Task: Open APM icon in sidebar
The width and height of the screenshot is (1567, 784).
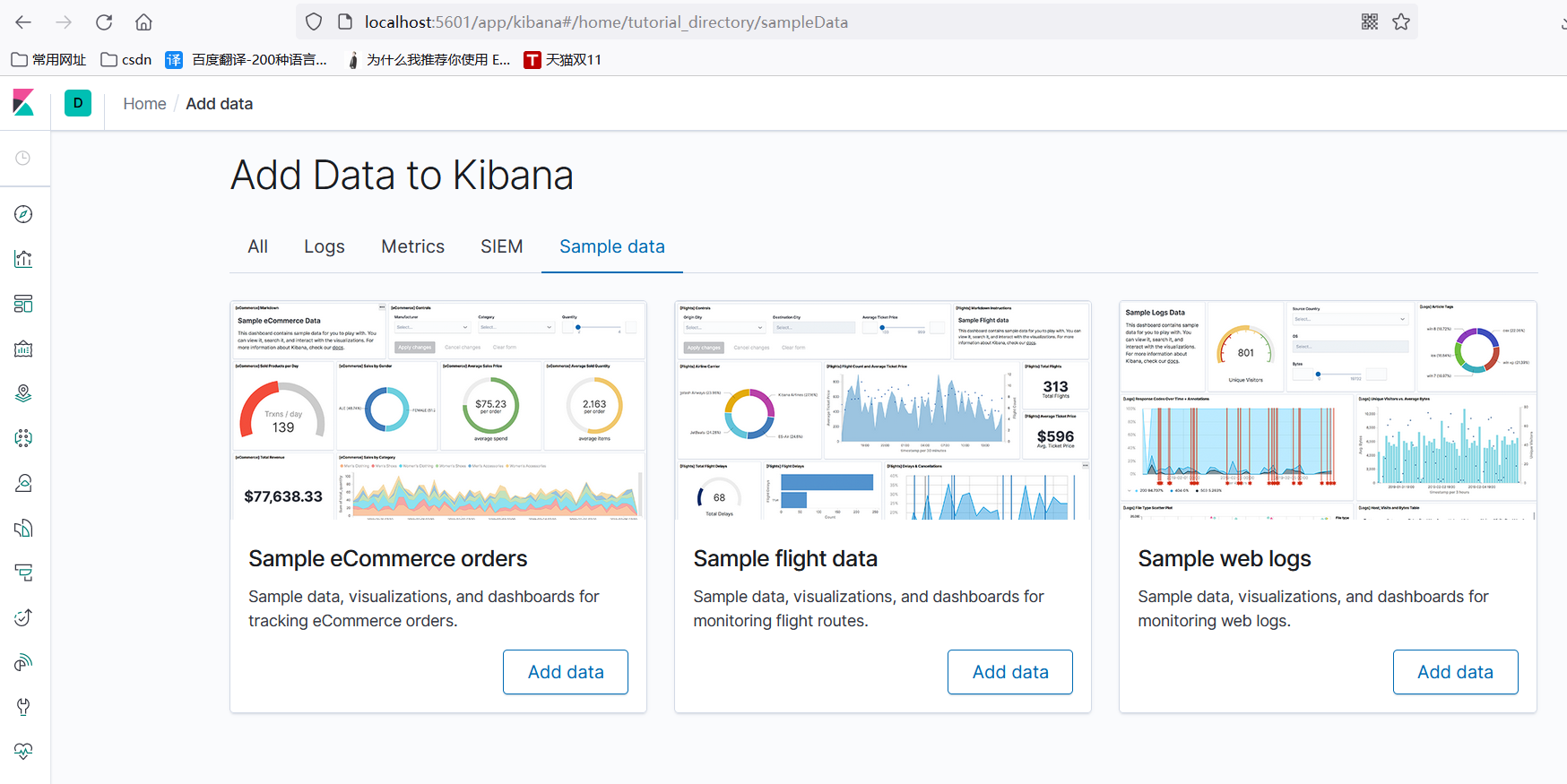Action: pos(23,573)
